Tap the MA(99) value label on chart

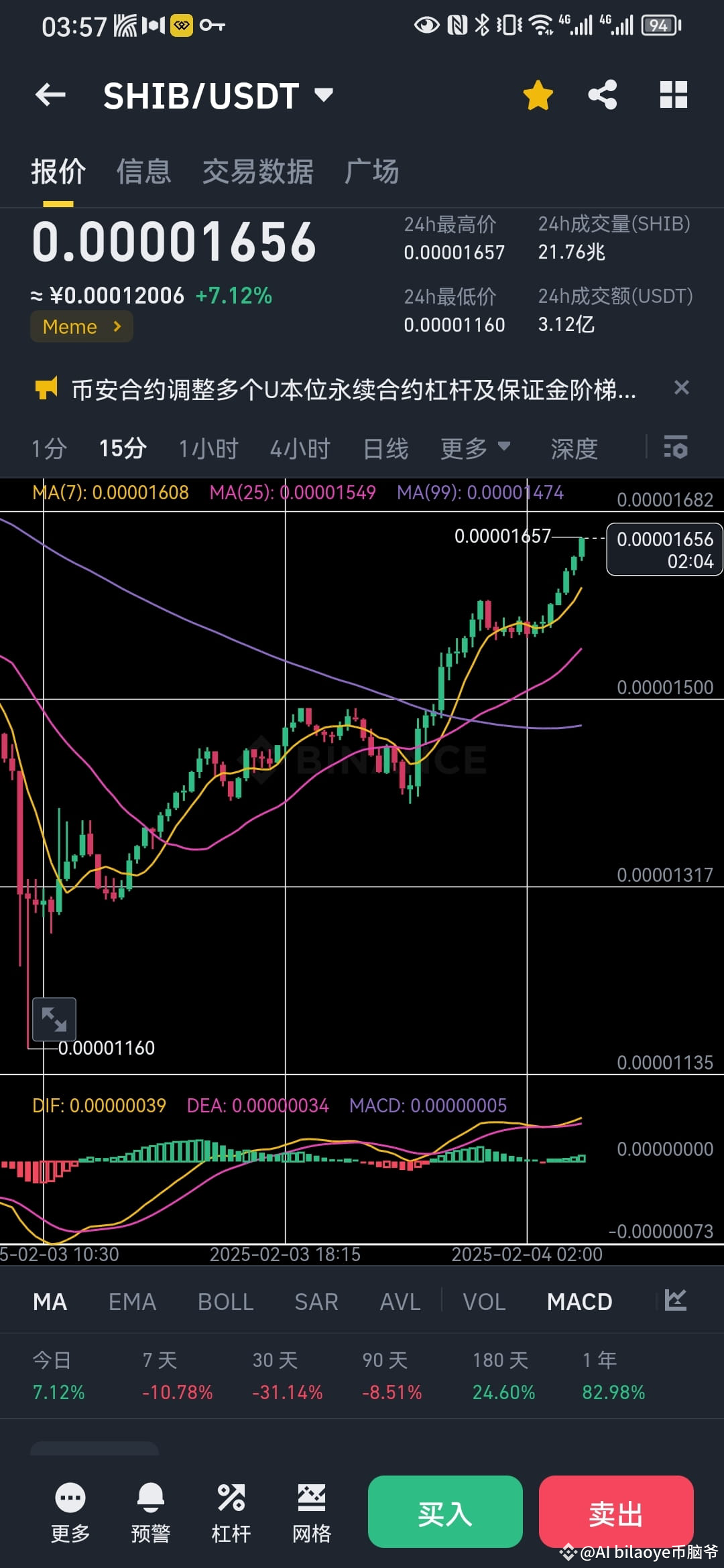(x=480, y=493)
